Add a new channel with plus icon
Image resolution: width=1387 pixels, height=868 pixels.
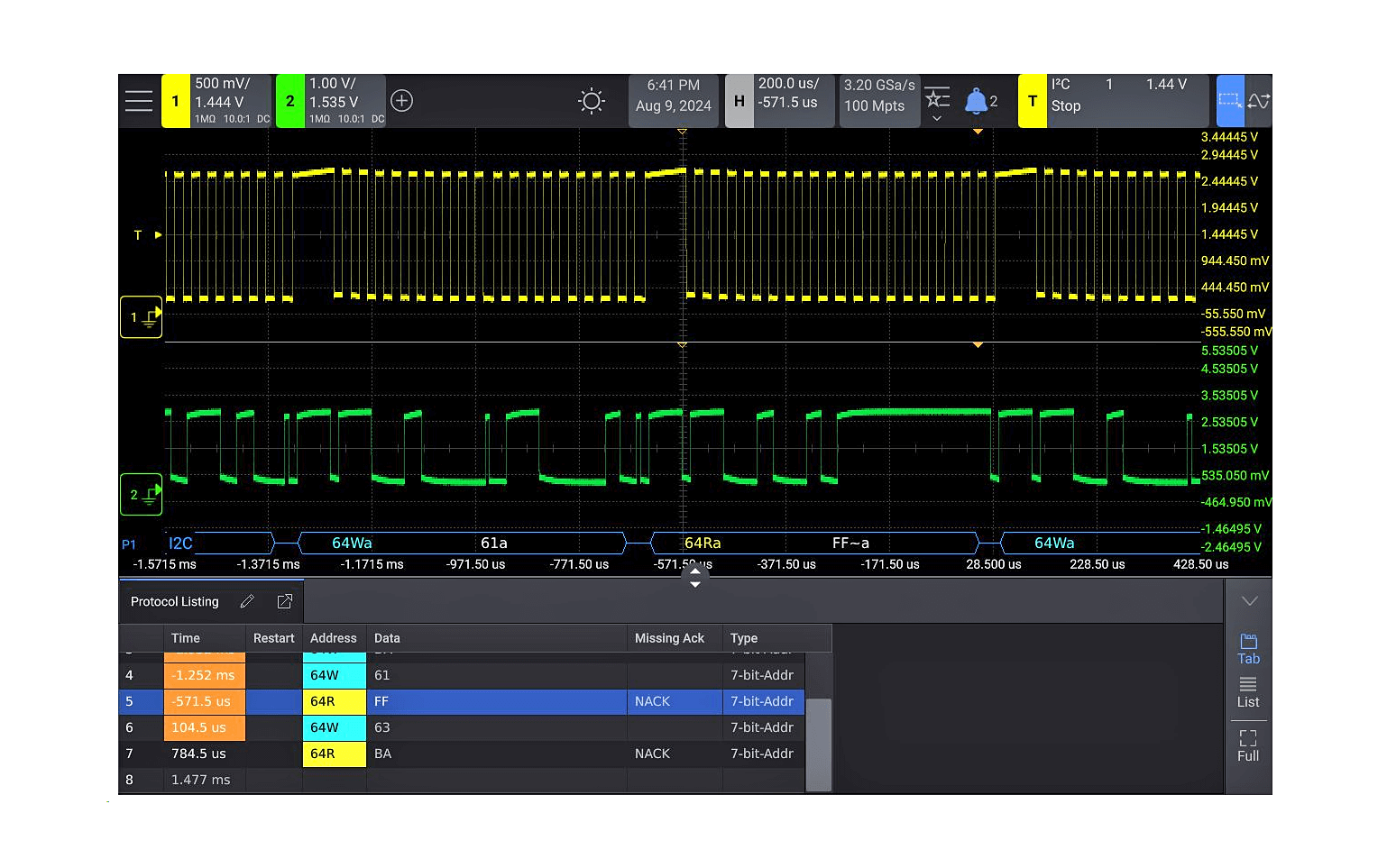tap(402, 101)
